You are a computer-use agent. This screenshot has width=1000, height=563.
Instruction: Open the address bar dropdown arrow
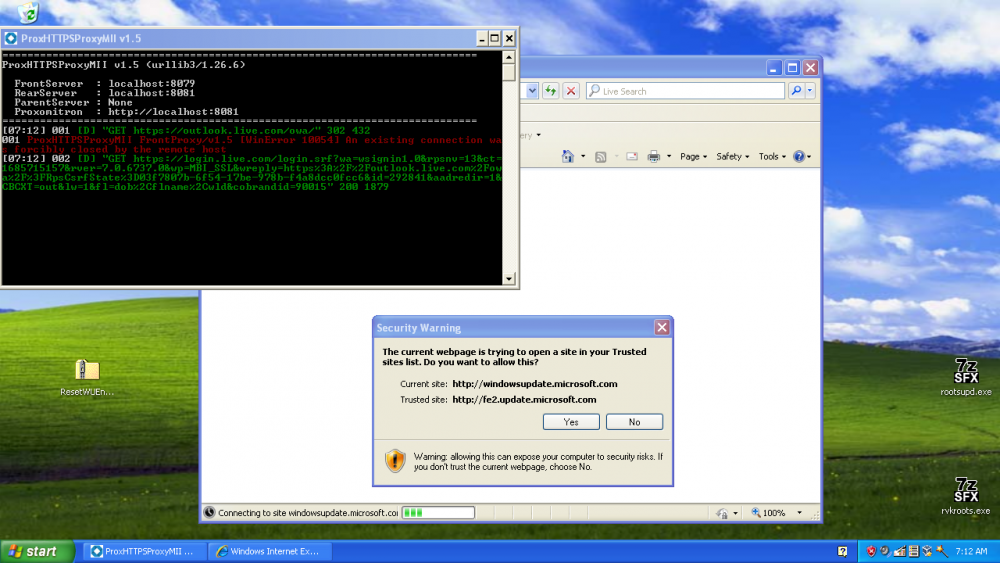[532, 91]
